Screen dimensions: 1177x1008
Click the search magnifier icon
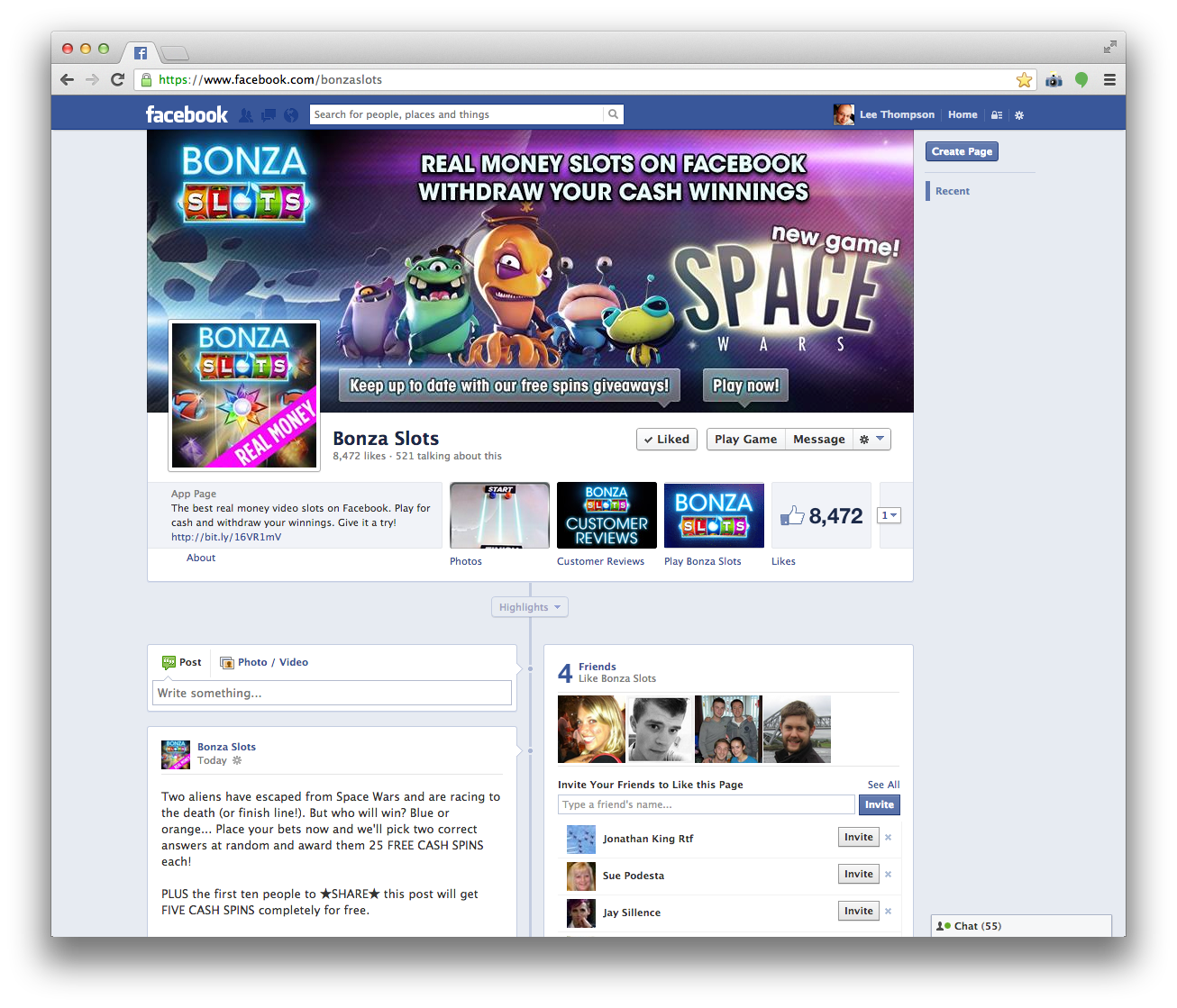point(614,114)
